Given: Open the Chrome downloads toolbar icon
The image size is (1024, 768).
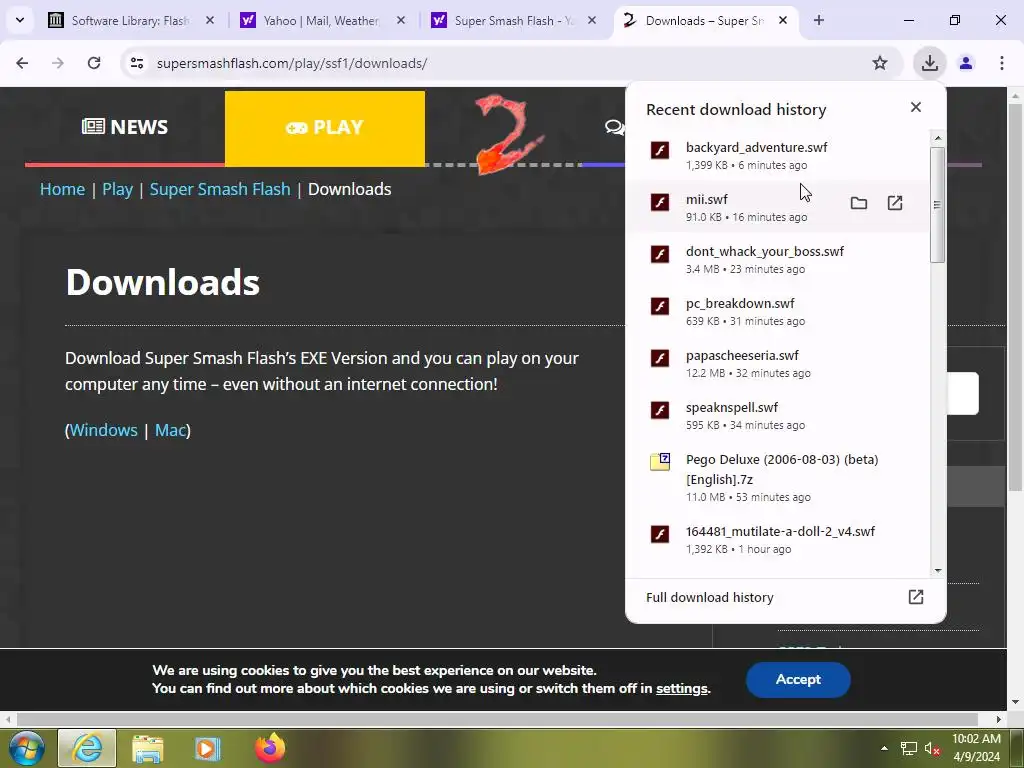Looking at the screenshot, I should pos(929,63).
